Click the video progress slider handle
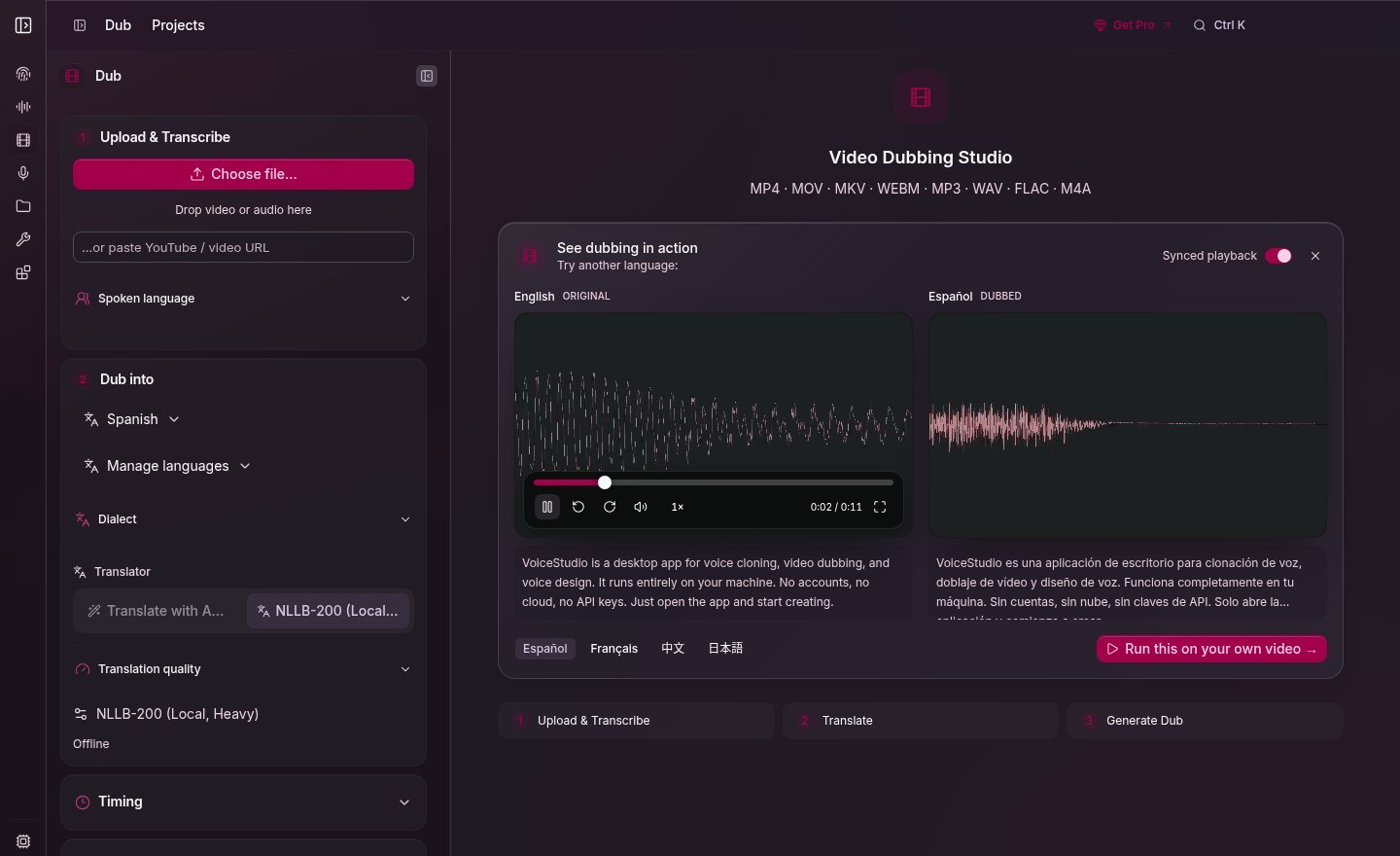1400x856 pixels. [x=605, y=482]
